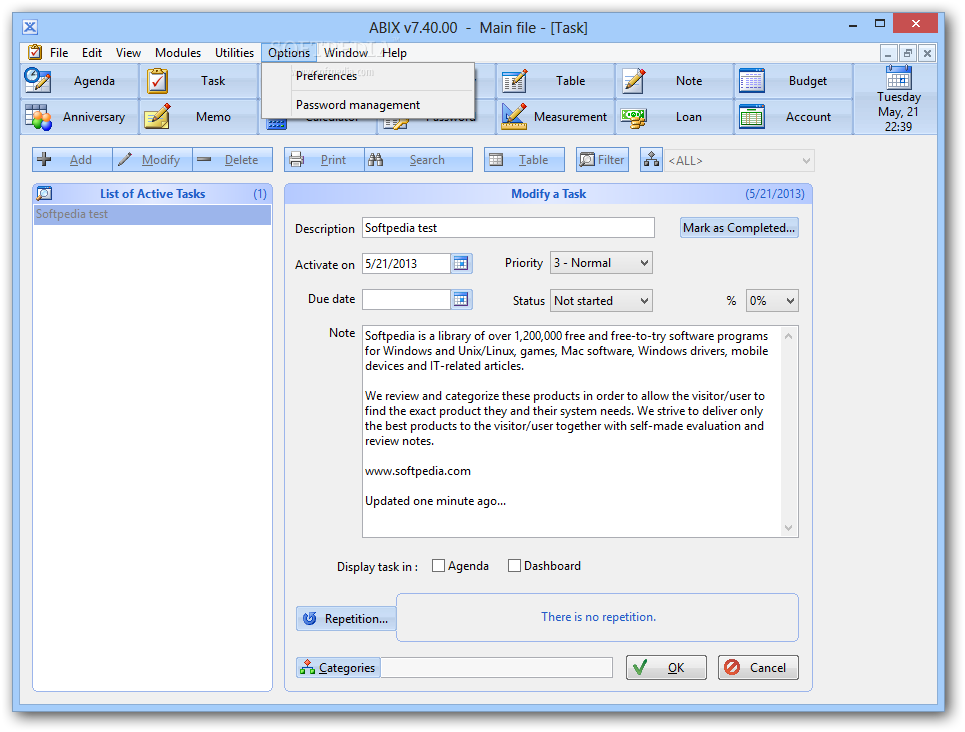Click the Due date input field
Screen dimensions: 965x732
point(406,300)
